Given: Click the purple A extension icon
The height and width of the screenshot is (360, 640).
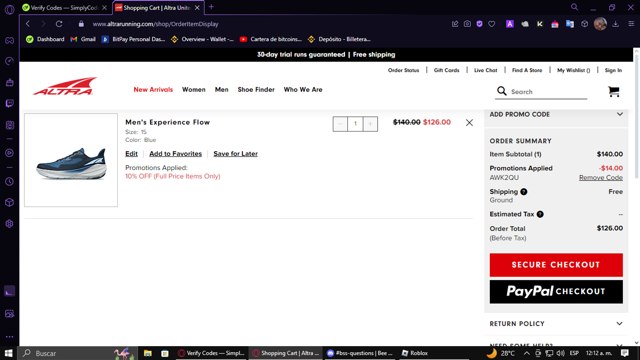Looking at the screenshot, I should (x=510, y=24).
